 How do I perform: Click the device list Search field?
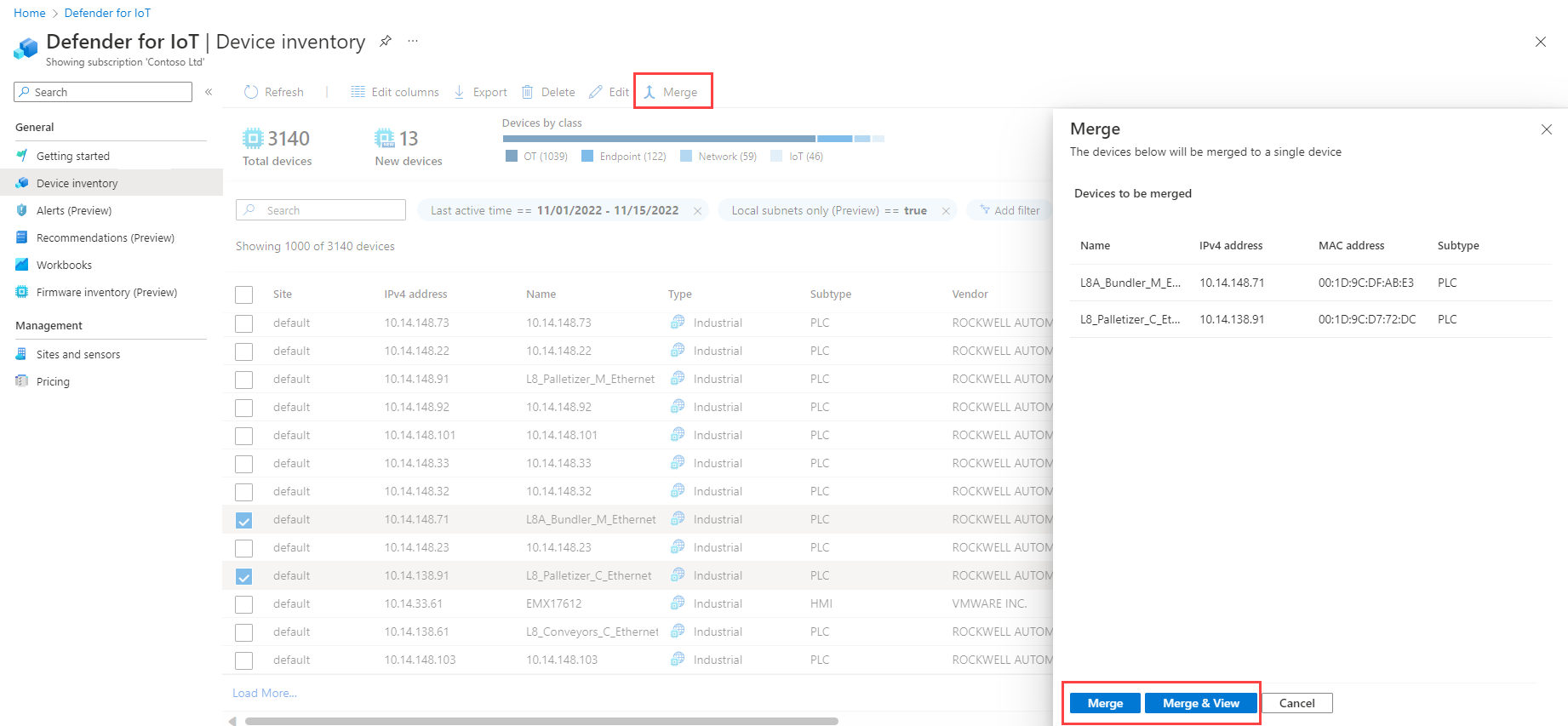tap(321, 210)
